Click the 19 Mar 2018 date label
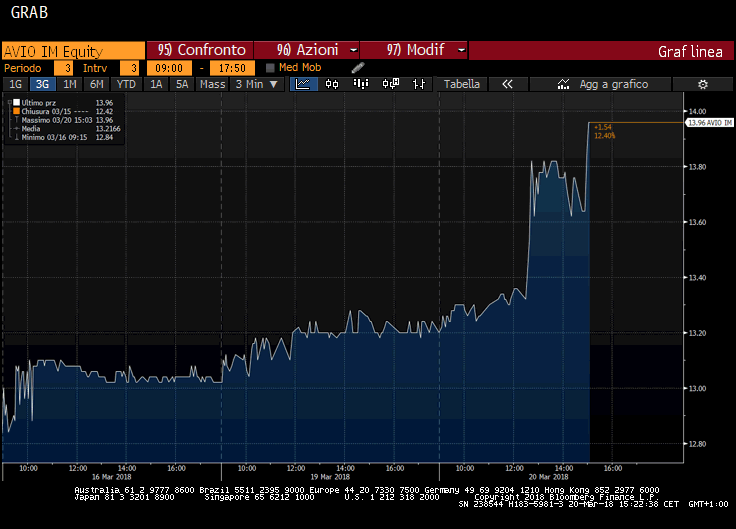Image resolution: width=736 pixels, height=529 pixels. [330, 477]
